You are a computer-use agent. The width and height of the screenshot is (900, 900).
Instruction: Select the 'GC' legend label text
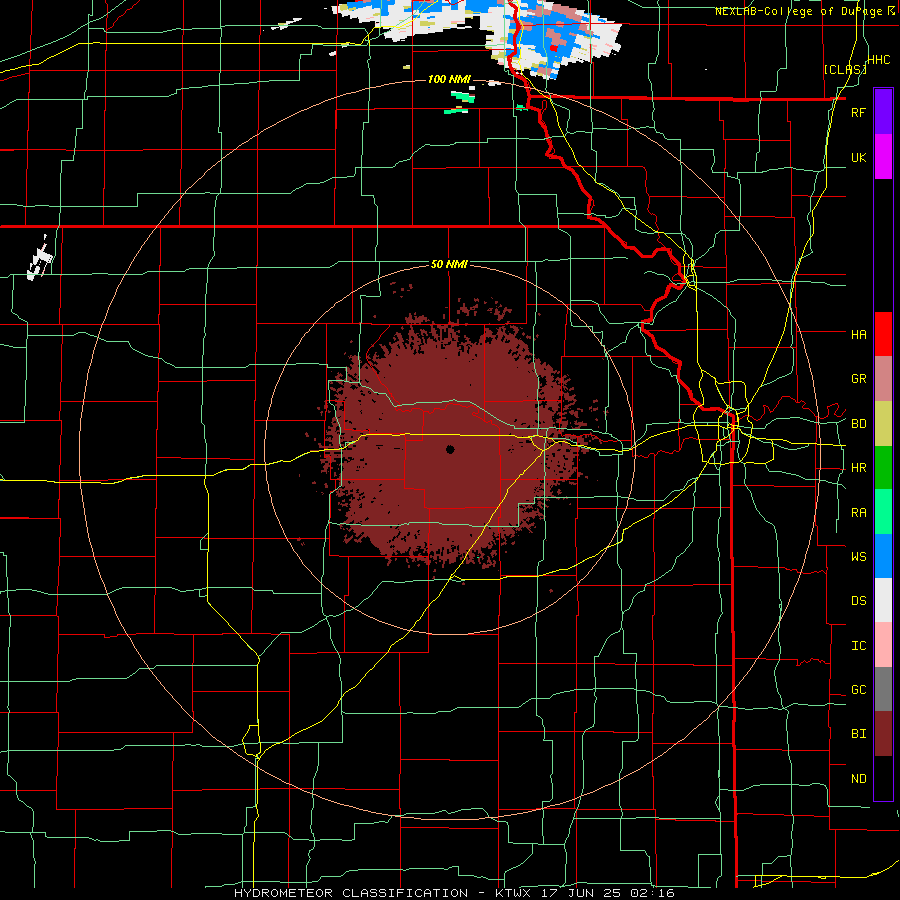pos(858,690)
